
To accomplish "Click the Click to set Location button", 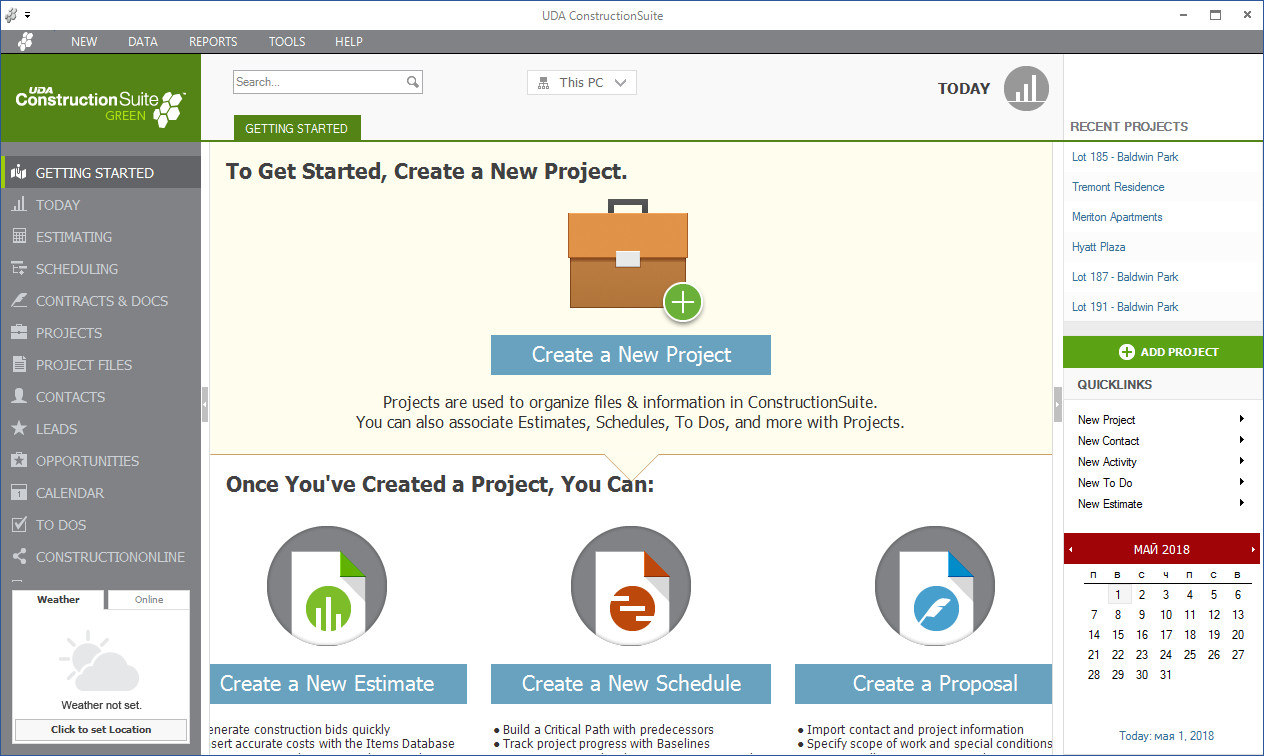I will tap(101, 730).
